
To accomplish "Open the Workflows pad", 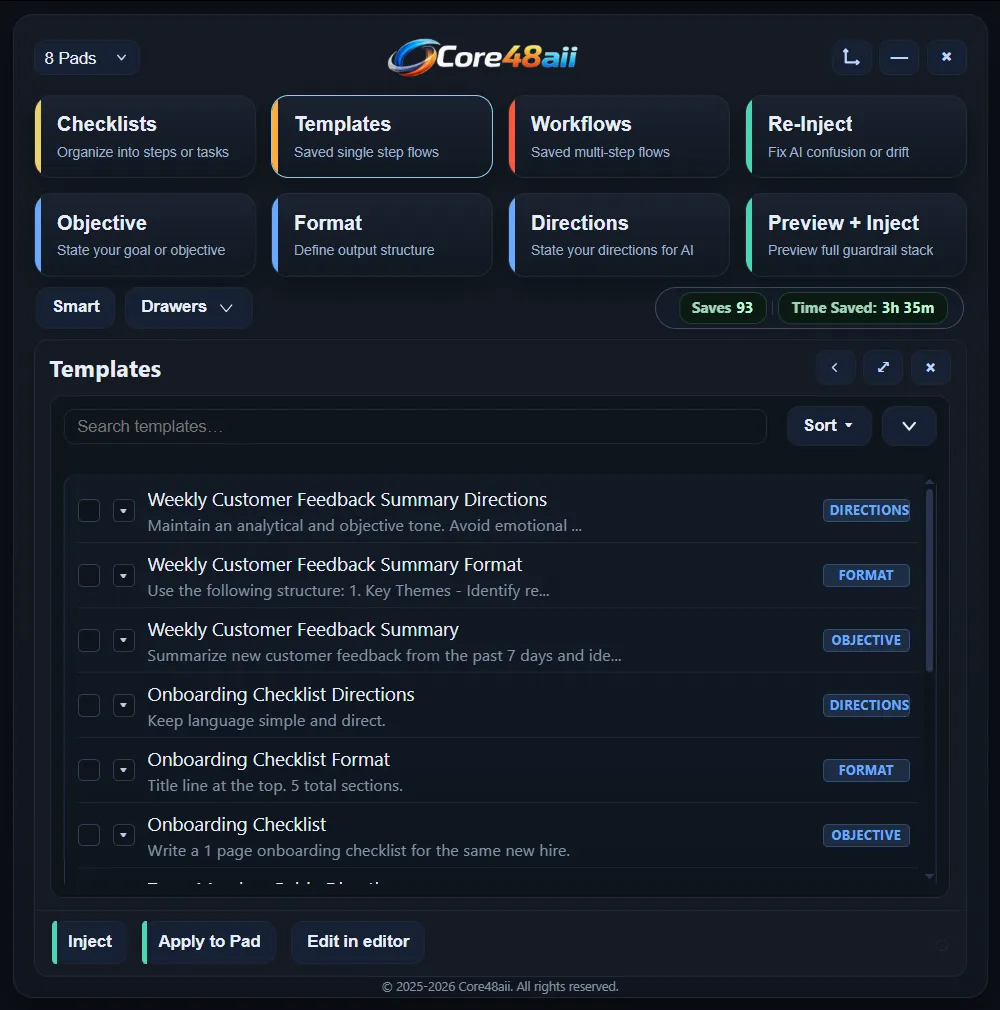I will click(x=619, y=137).
